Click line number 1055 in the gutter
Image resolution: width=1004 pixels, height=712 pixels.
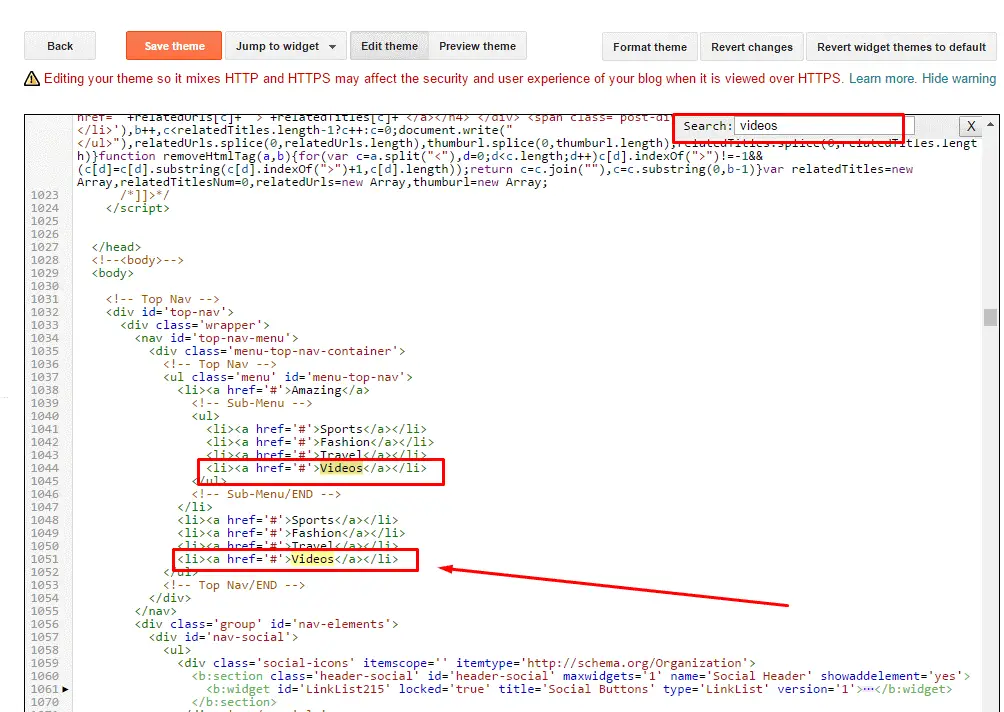(x=44, y=611)
